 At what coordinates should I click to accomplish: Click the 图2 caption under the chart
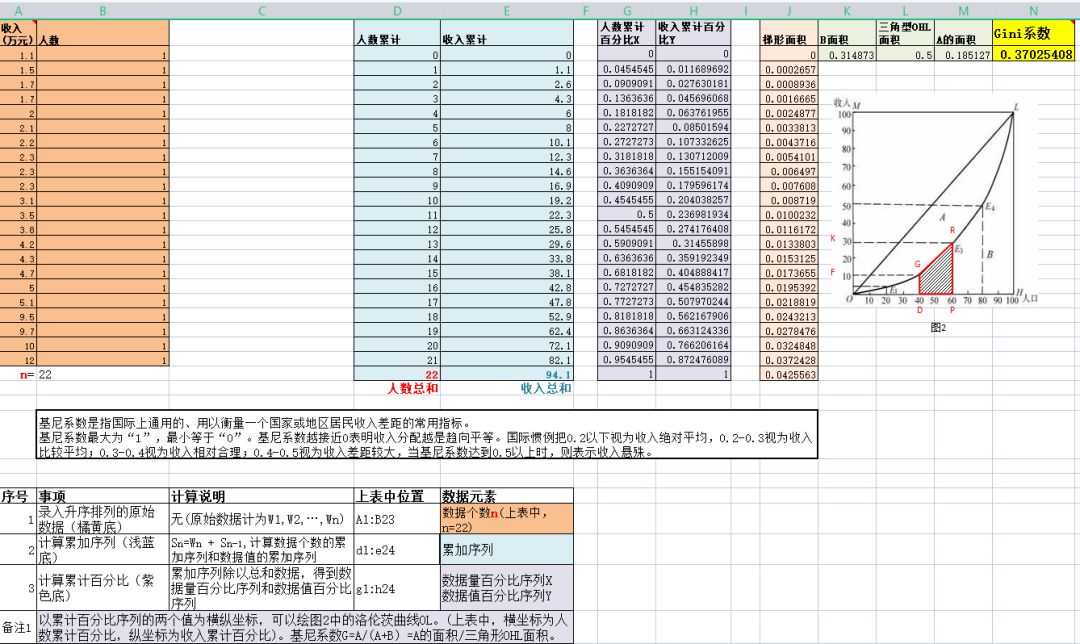938,328
